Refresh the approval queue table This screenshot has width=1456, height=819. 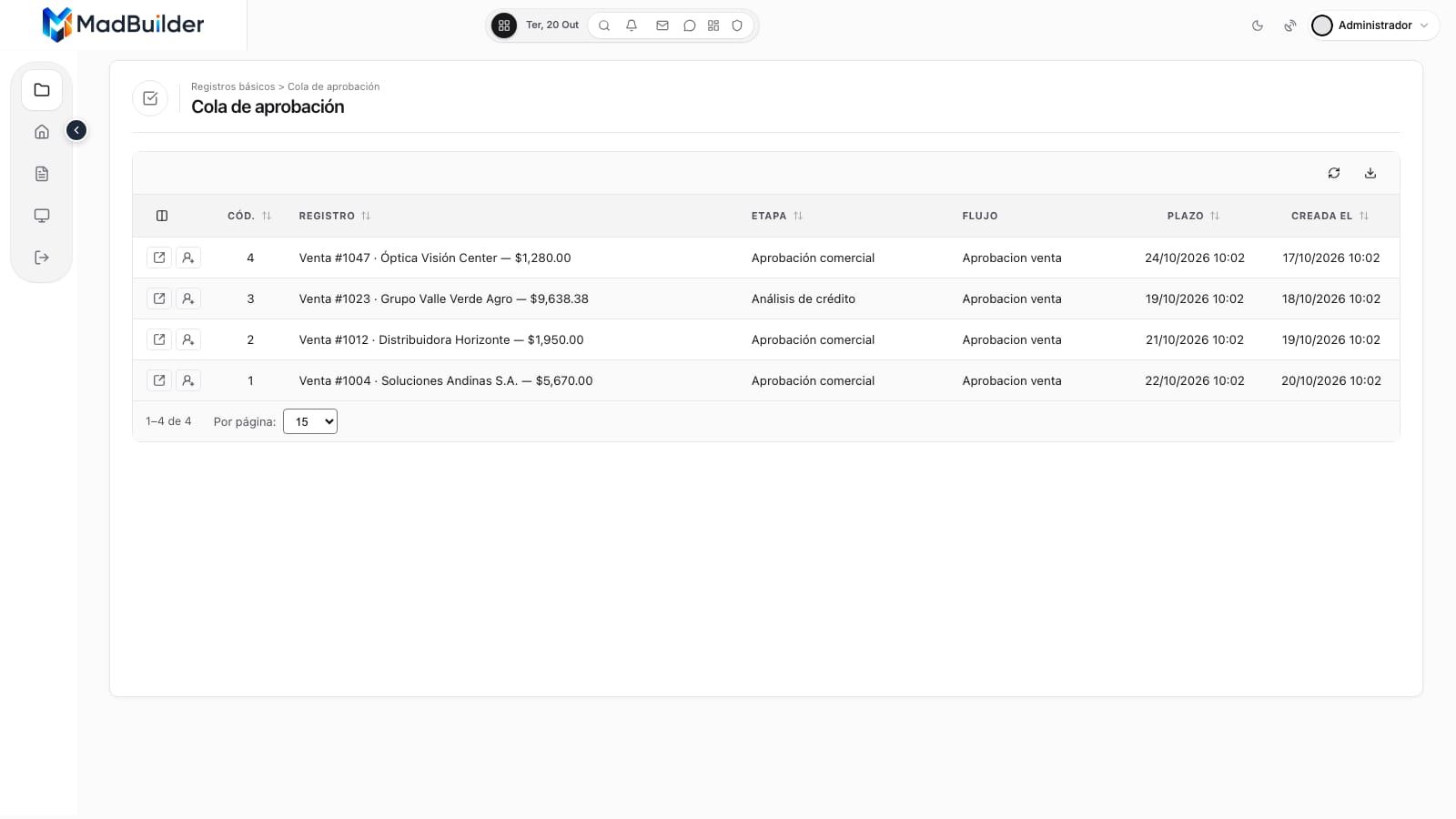click(1334, 173)
